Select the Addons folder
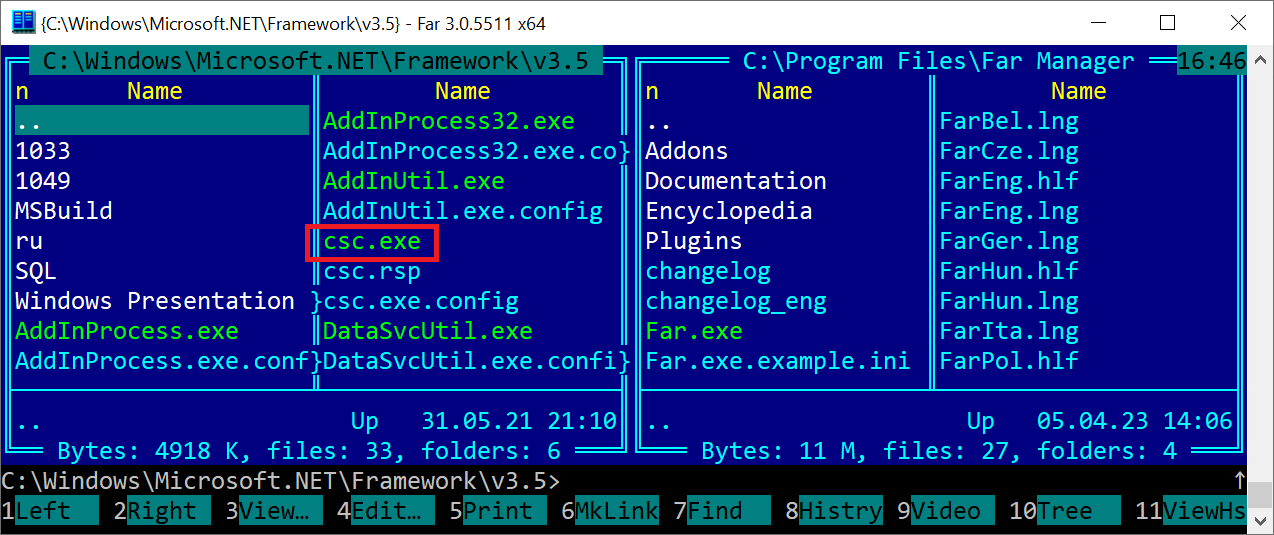The width and height of the screenshot is (1274, 535). [687, 151]
